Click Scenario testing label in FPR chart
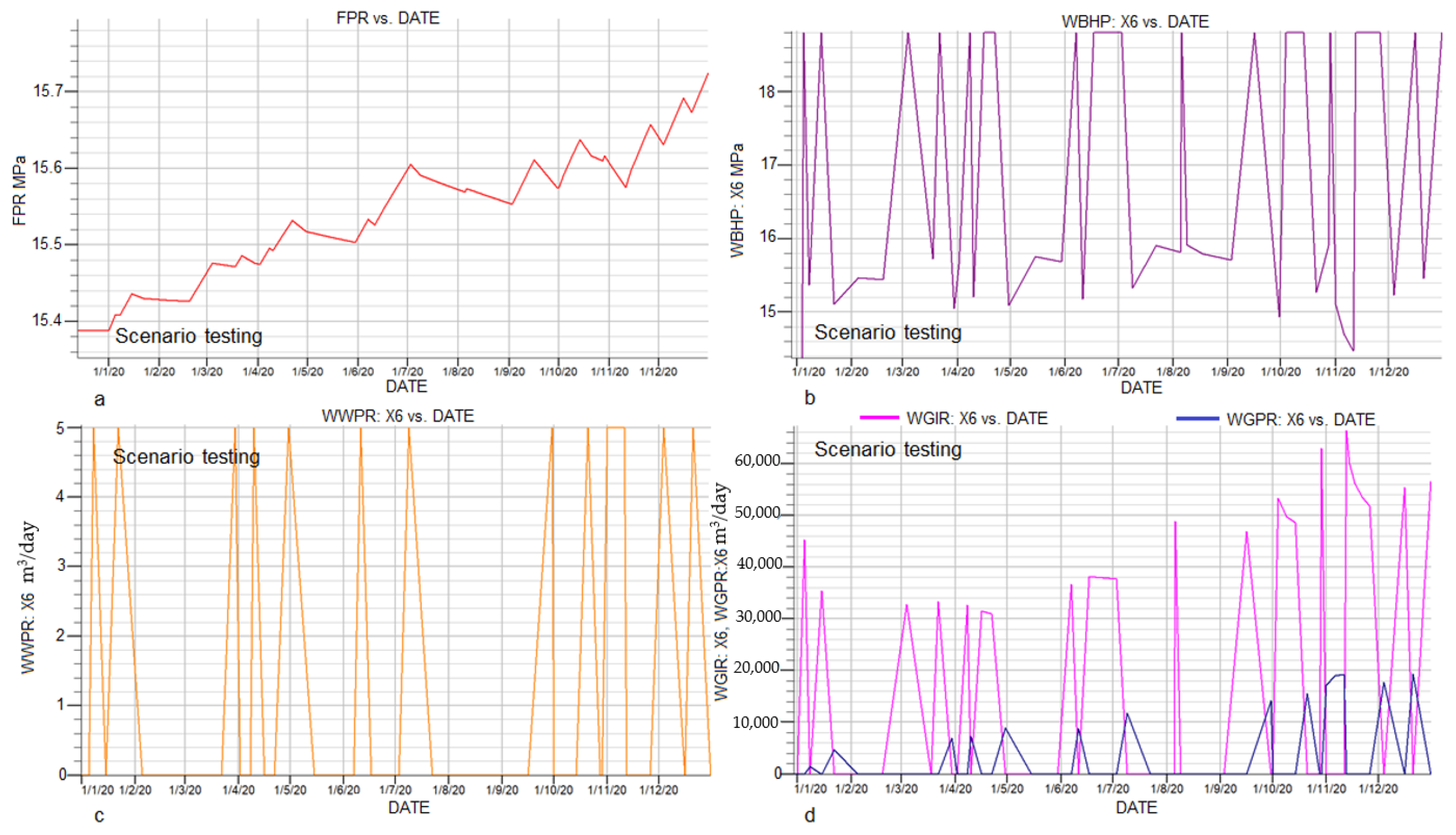This screenshot has height=835, width=1456. [x=189, y=336]
